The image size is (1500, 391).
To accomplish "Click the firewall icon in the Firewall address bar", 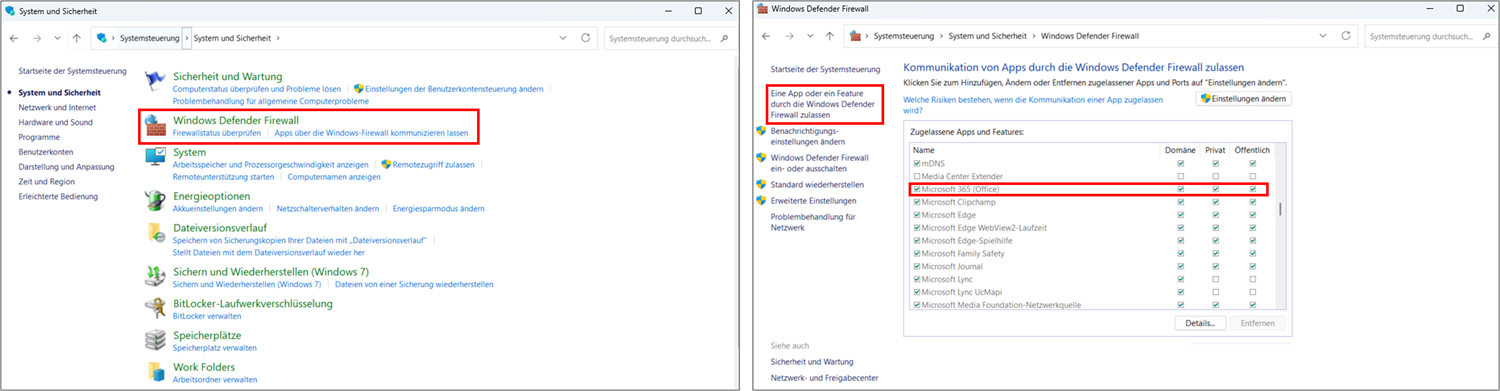I will tap(856, 36).
